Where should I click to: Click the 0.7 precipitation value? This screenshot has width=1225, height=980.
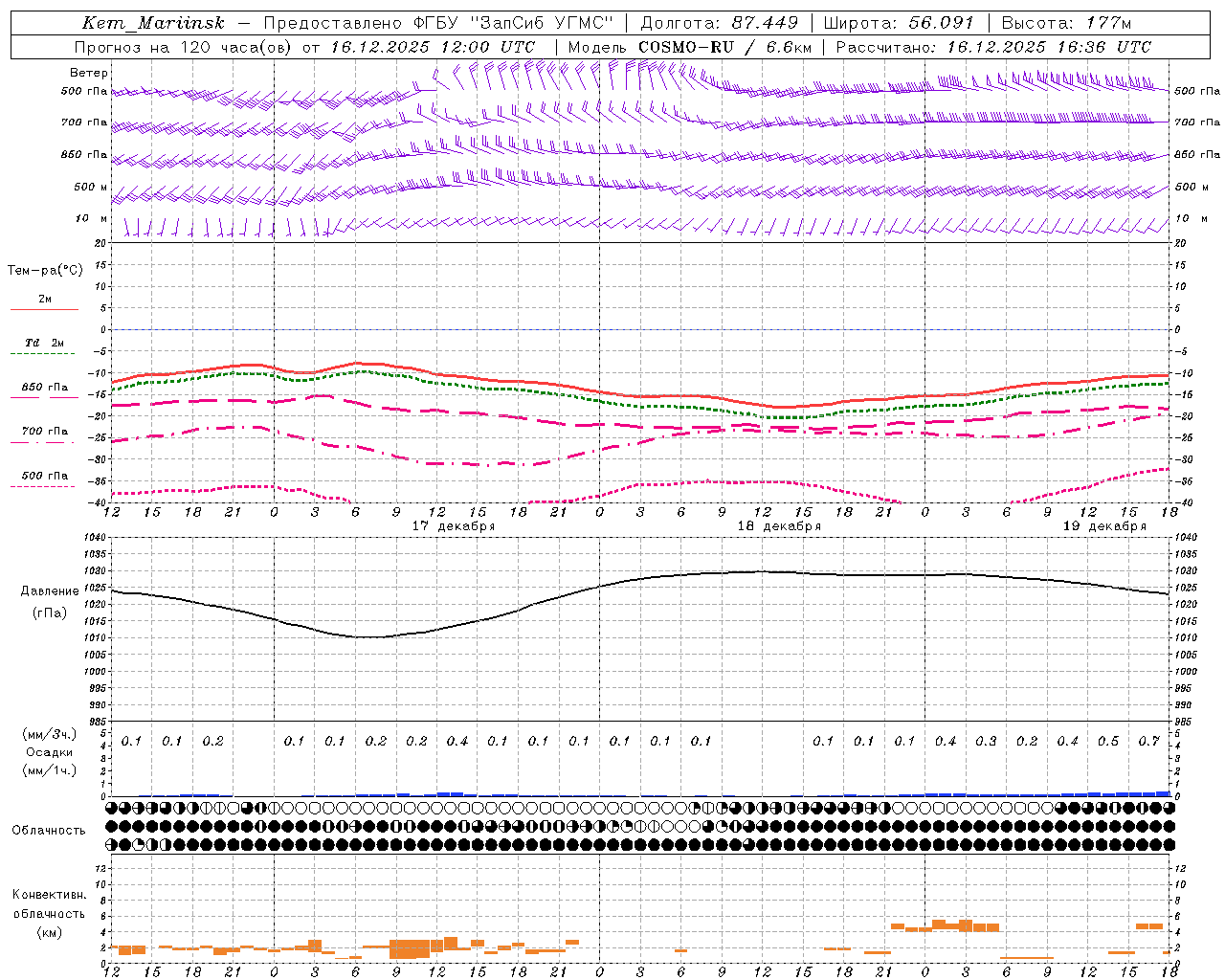coord(1149,741)
